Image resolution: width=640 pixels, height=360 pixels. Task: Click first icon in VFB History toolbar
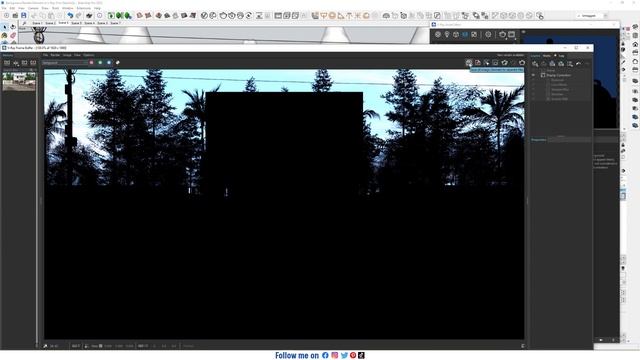coord(7,62)
